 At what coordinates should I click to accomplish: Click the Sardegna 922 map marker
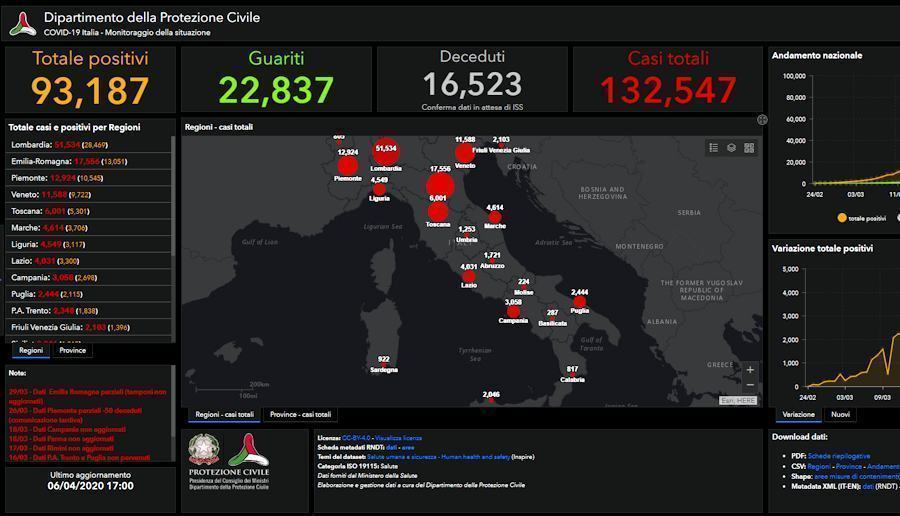click(384, 364)
